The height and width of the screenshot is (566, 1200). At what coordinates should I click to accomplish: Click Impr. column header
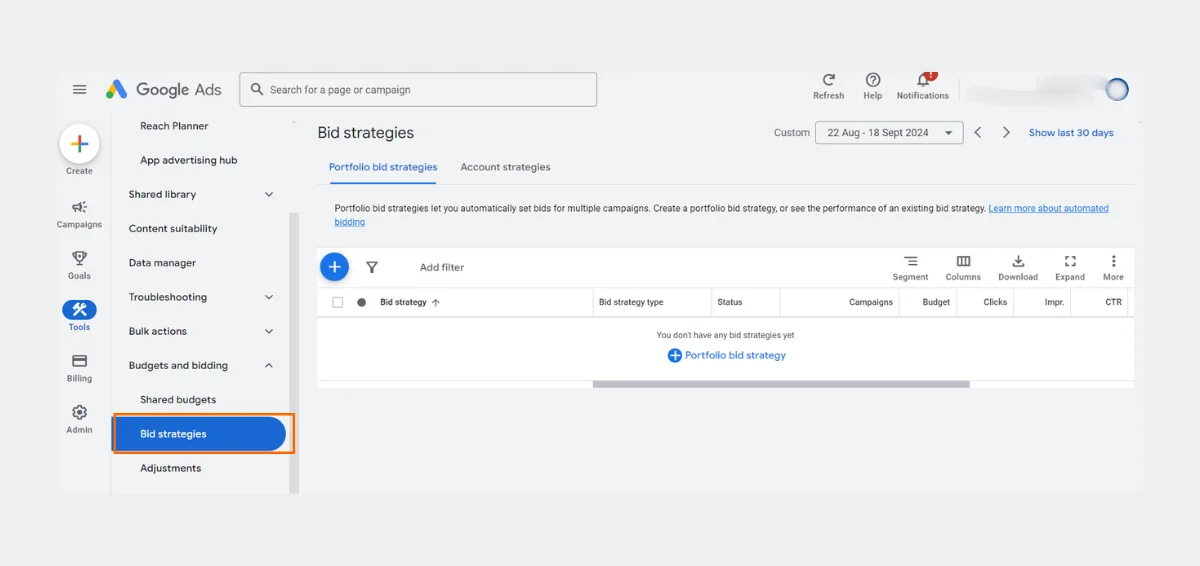[1054, 302]
